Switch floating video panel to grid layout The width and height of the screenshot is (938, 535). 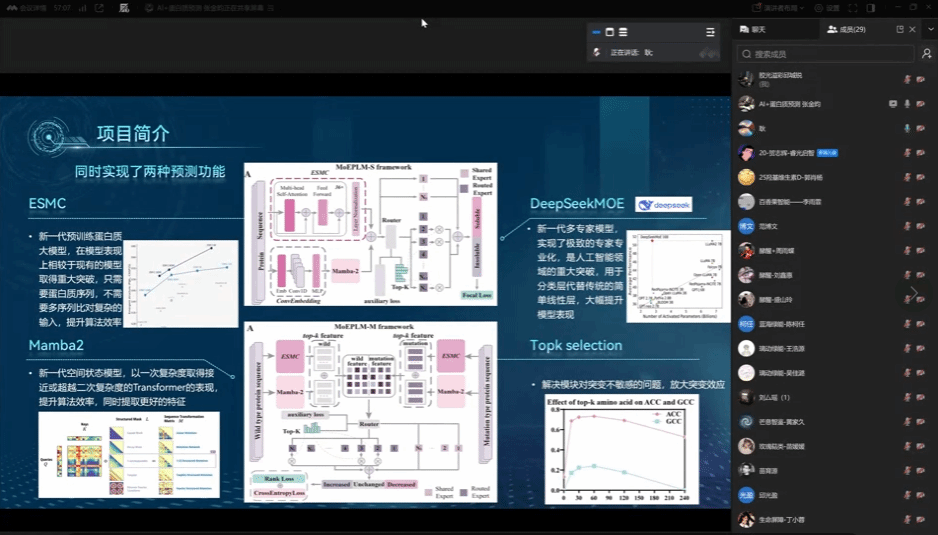(x=610, y=32)
